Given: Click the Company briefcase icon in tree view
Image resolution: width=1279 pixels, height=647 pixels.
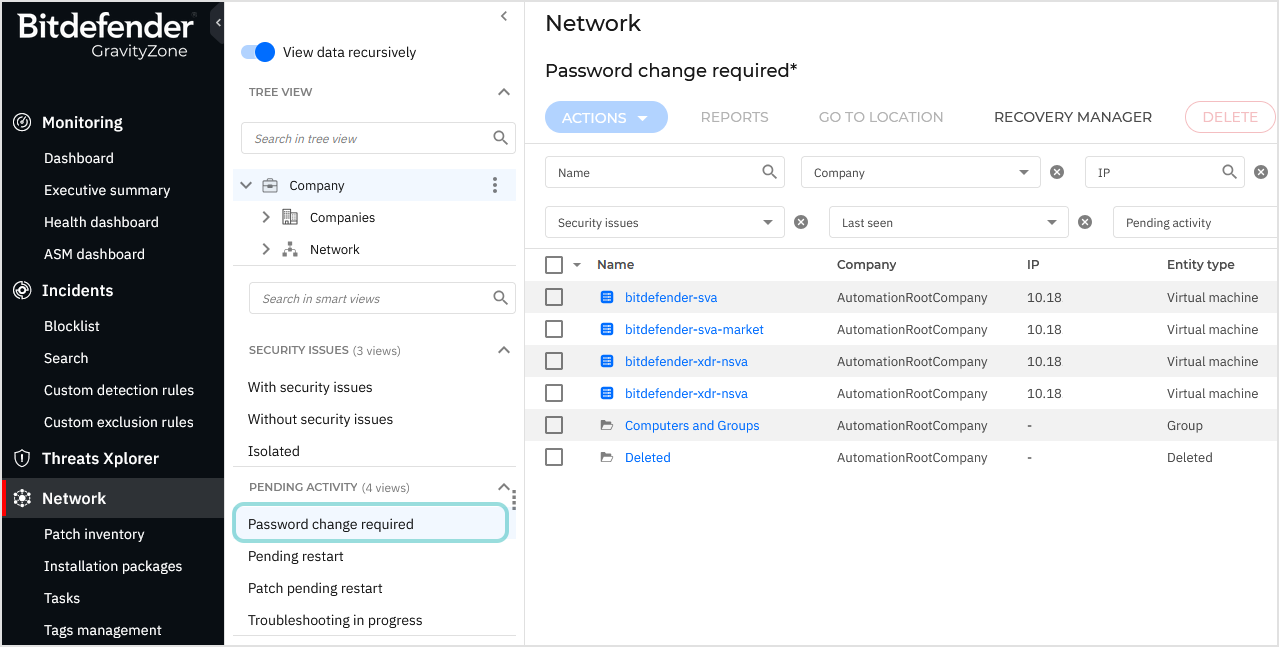Looking at the screenshot, I should pyautogui.click(x=269, y=184).
